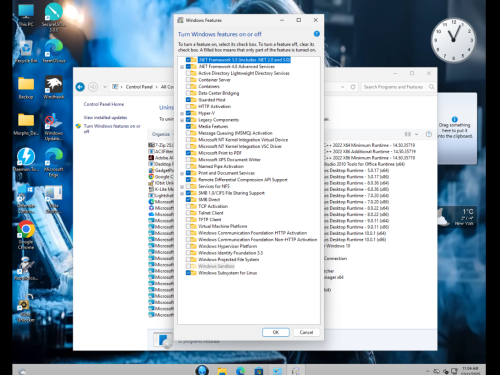Toggle the Microsoft Print to PDF checkbox
500x375 pixels.
(x=188, y=153)
